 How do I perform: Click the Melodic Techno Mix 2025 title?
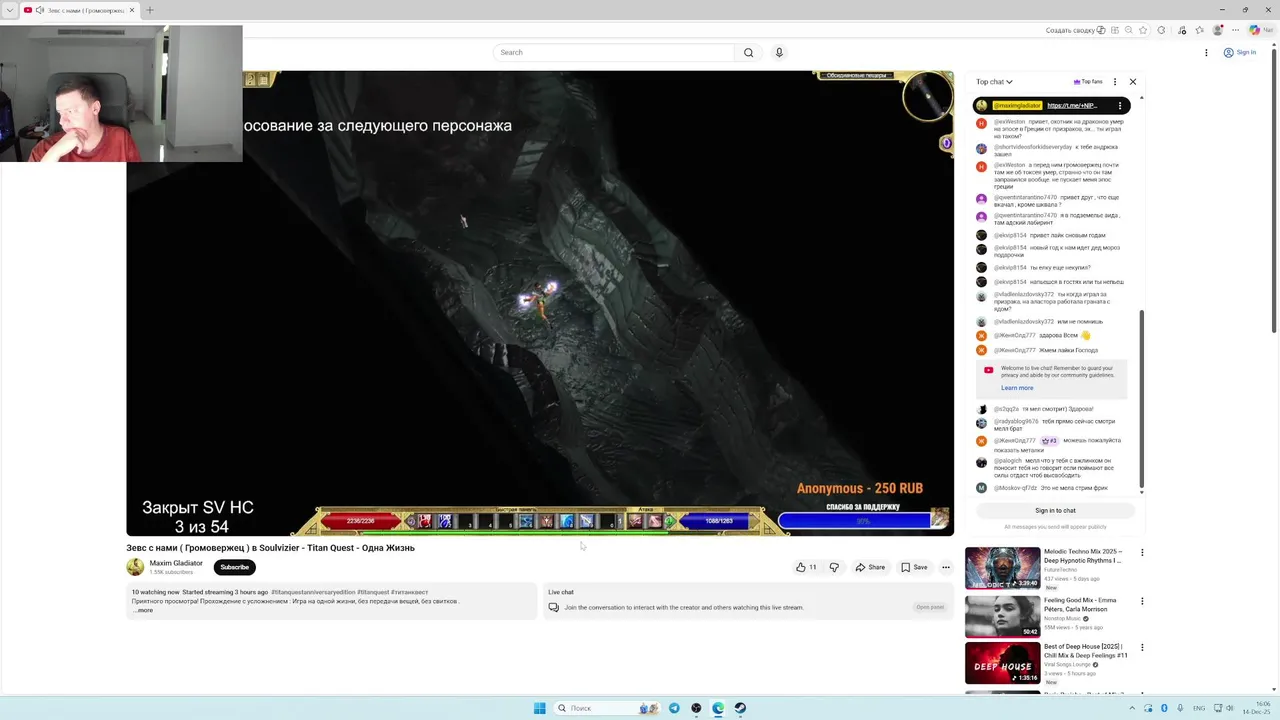point(1083,556)
